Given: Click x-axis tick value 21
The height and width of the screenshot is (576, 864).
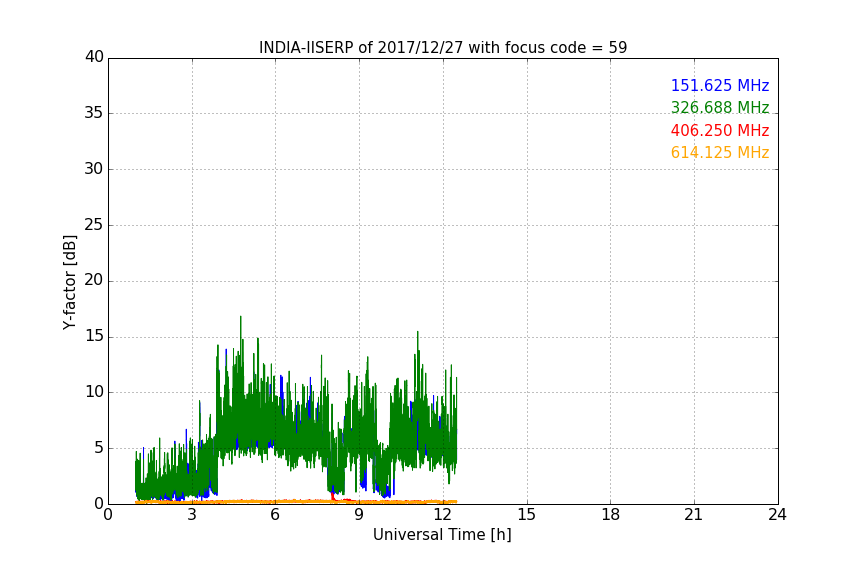Looking at the screenshot, I should (694, 515).
